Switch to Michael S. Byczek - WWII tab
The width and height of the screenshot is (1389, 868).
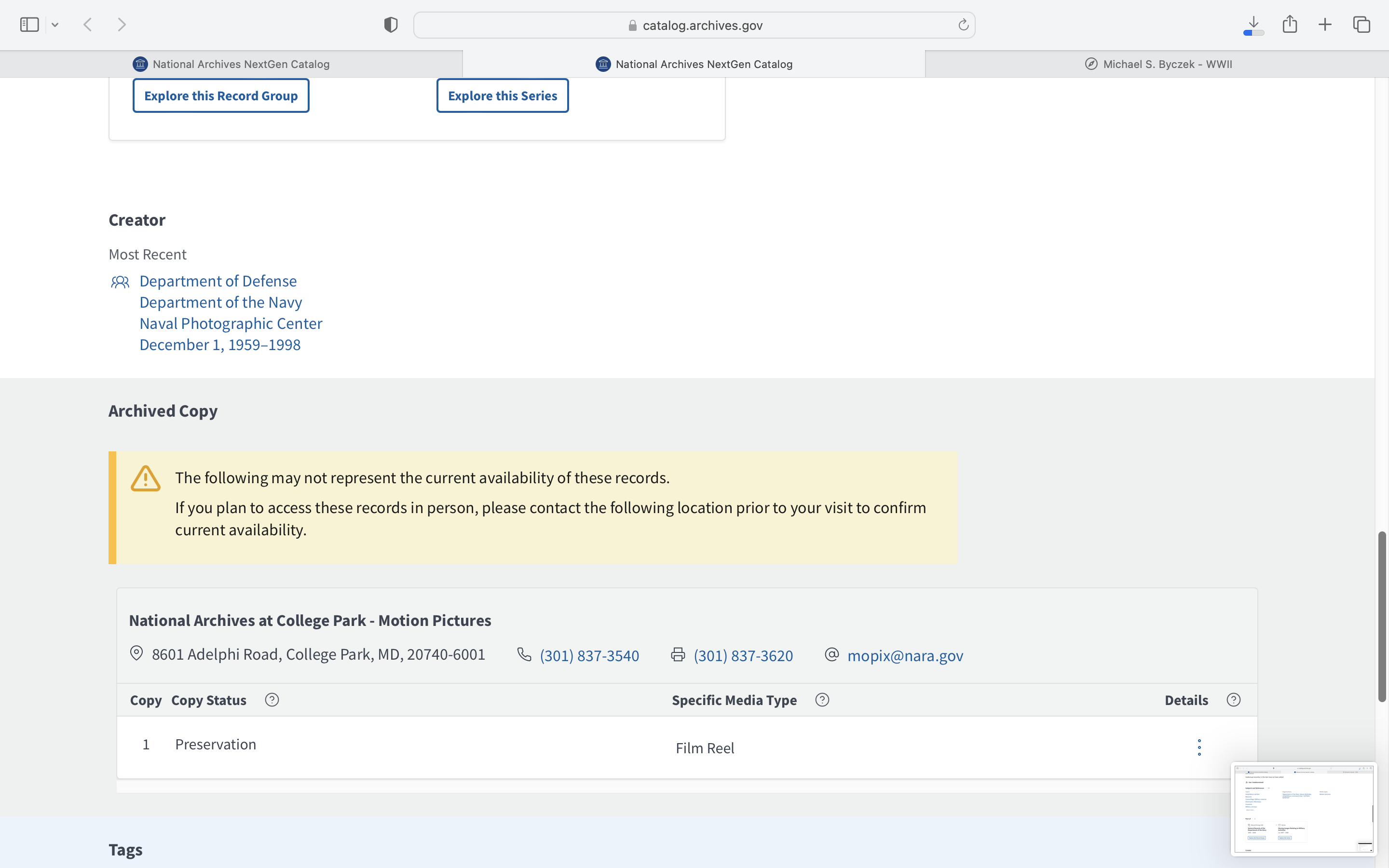[1157, 64]
